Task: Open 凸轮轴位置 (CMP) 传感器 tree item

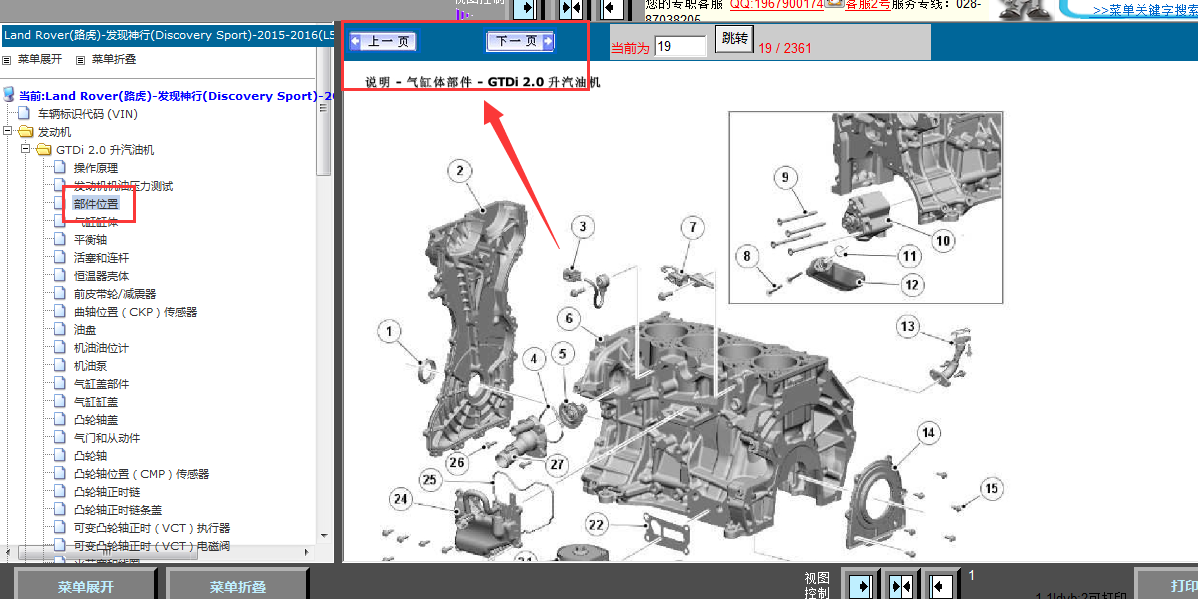Action: pyautogui.click(x=141, y=474)
